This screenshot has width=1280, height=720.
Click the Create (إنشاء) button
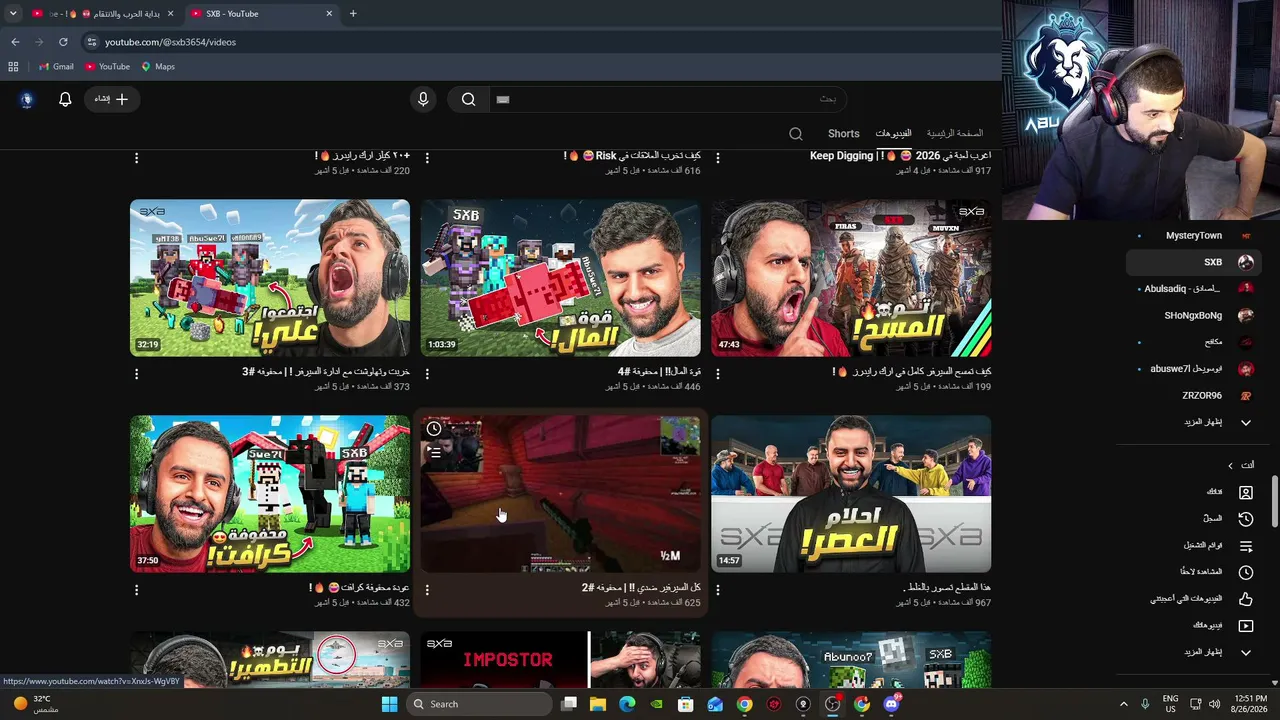[x=112, y=99]
